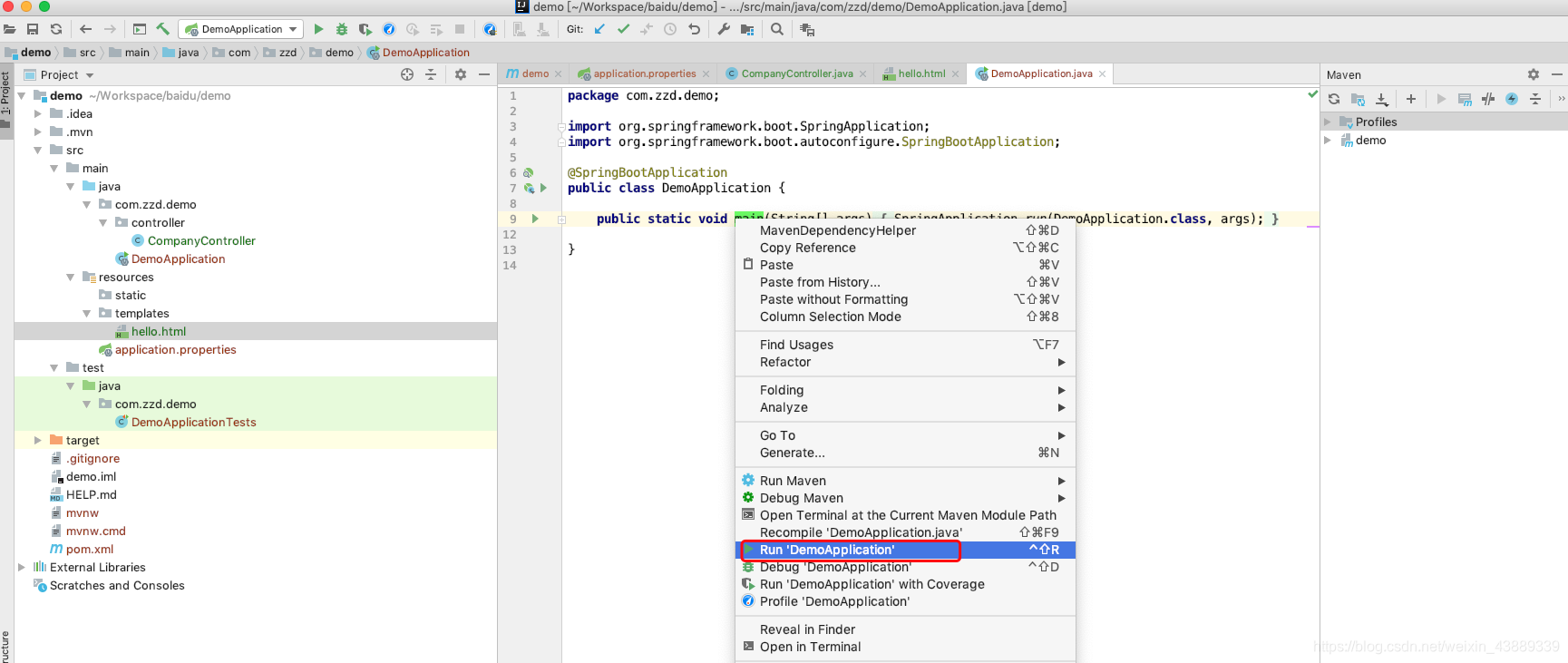This screenshot has width=1568, height=663.
Task: Click Collapse All icon in Project panel
Action: [431, 74]
